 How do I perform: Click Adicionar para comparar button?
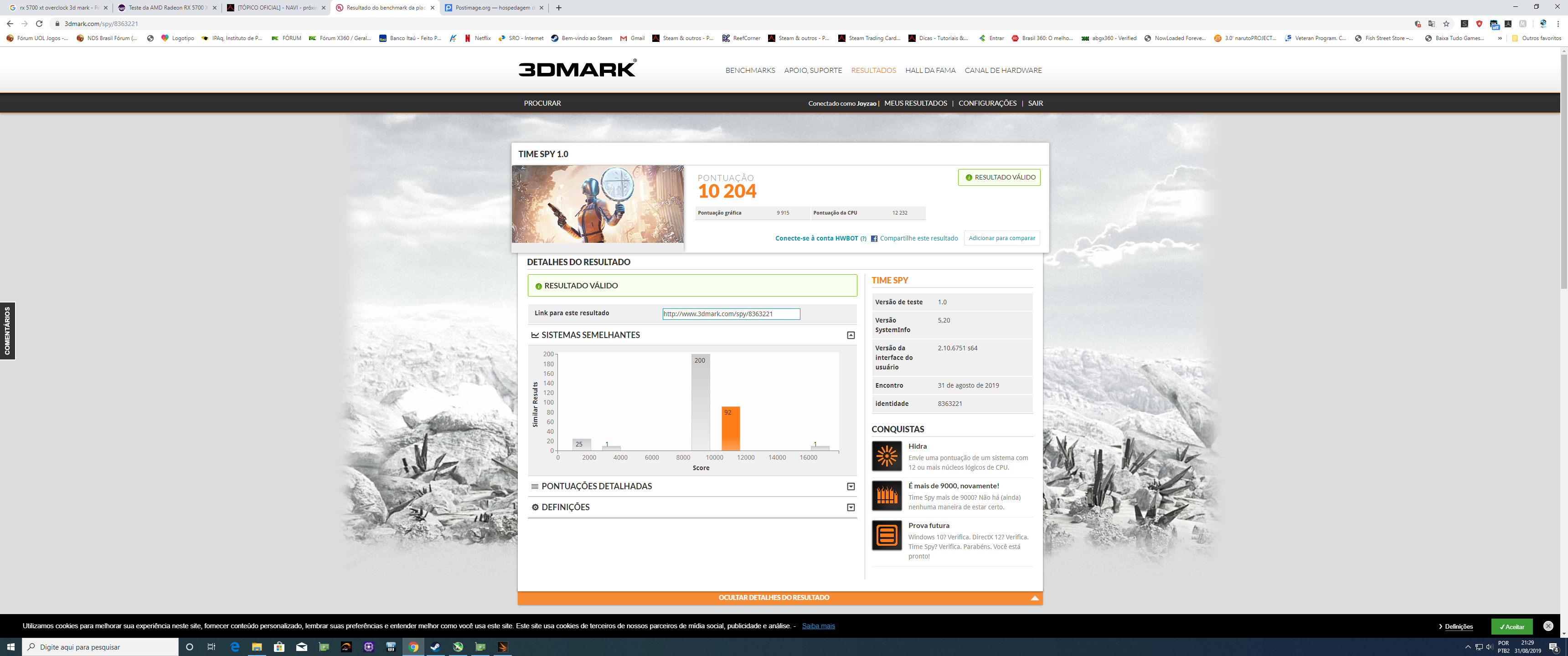click(x=1001, y=238)
